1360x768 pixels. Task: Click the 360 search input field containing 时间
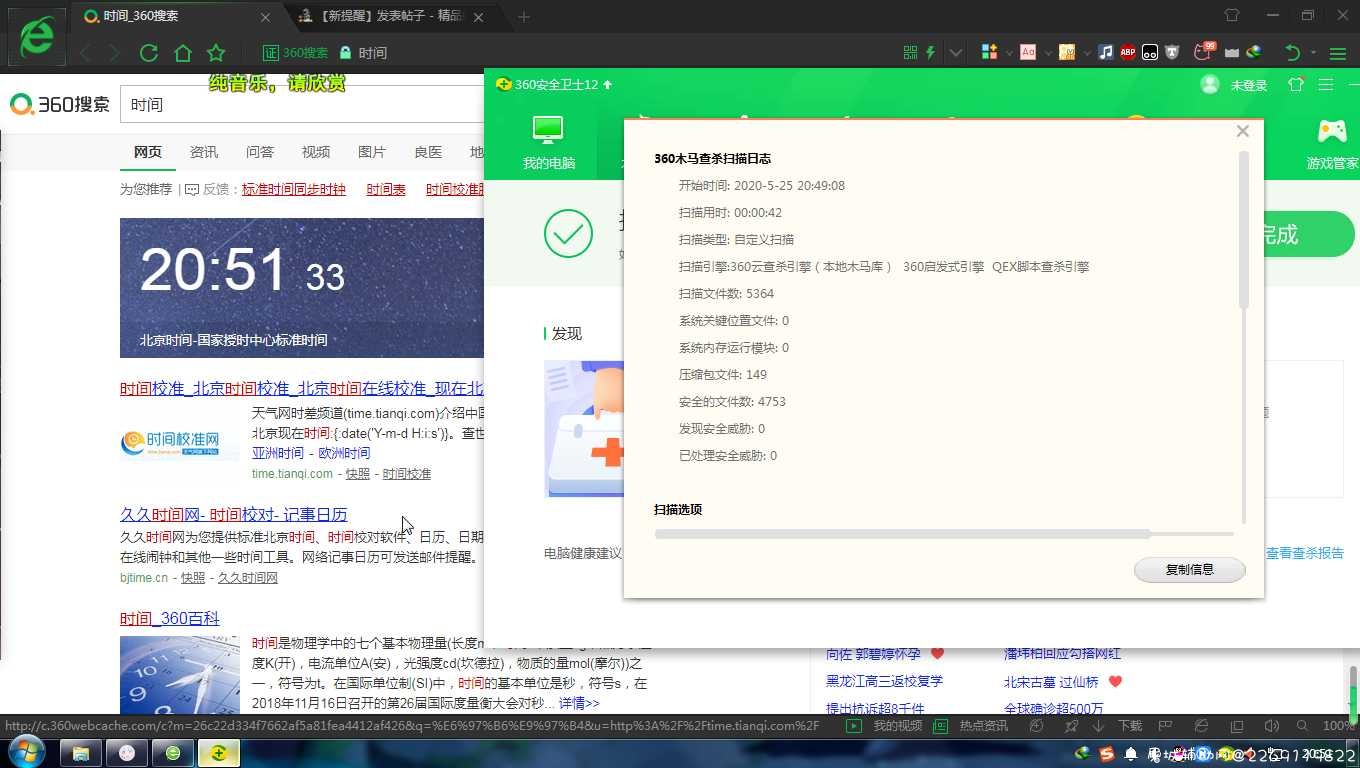(x=302, y=104)
